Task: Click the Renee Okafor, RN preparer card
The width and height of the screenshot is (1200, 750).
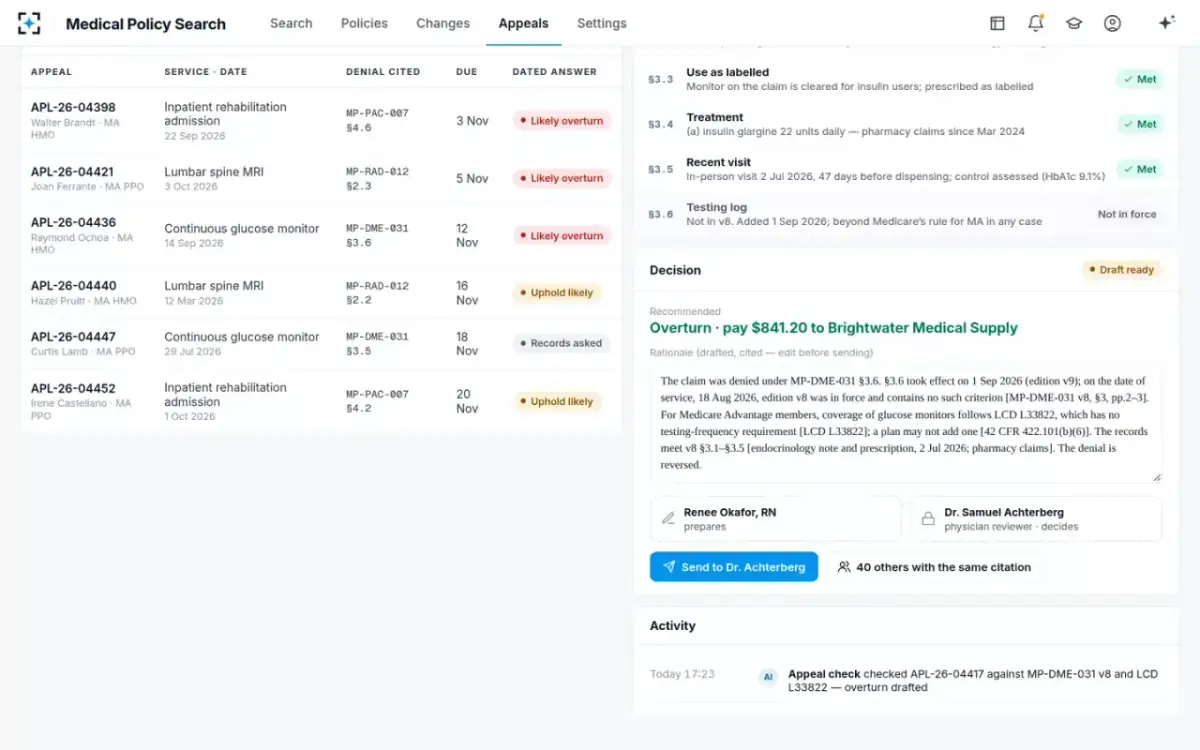Action: 776,519
